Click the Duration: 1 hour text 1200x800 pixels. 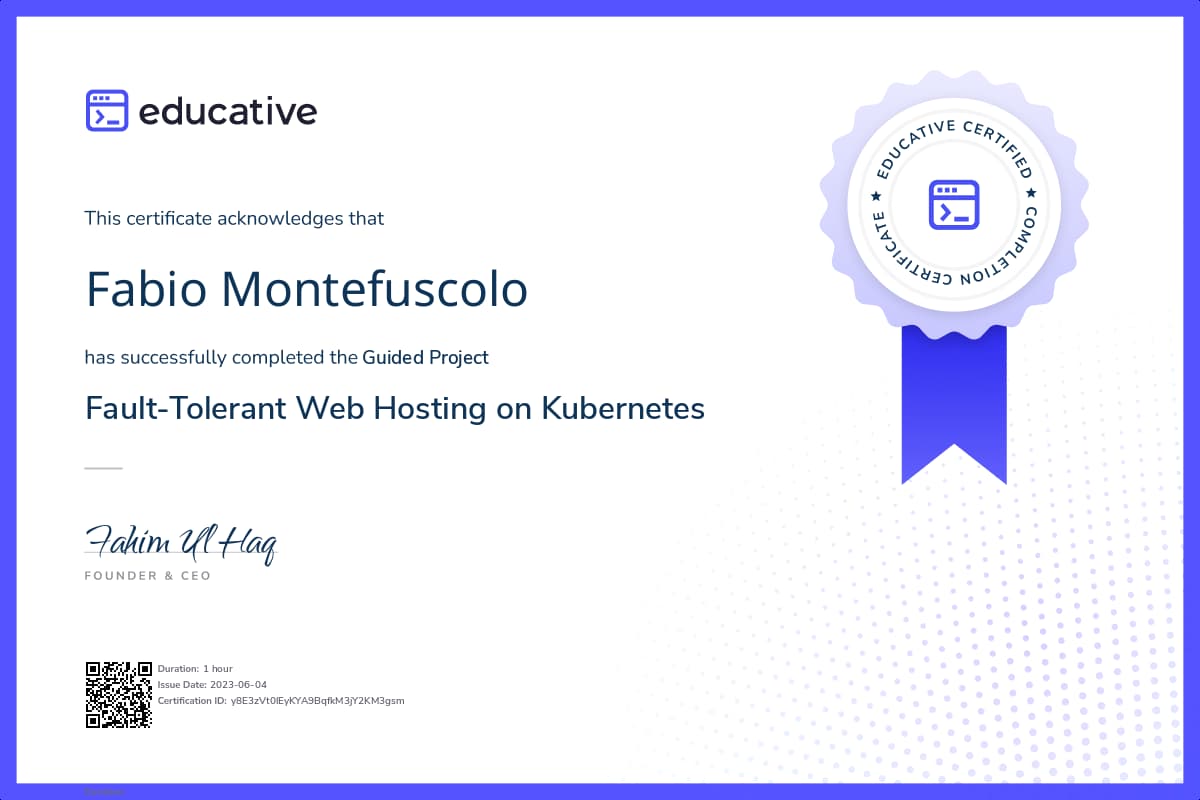tap(195, 668)
